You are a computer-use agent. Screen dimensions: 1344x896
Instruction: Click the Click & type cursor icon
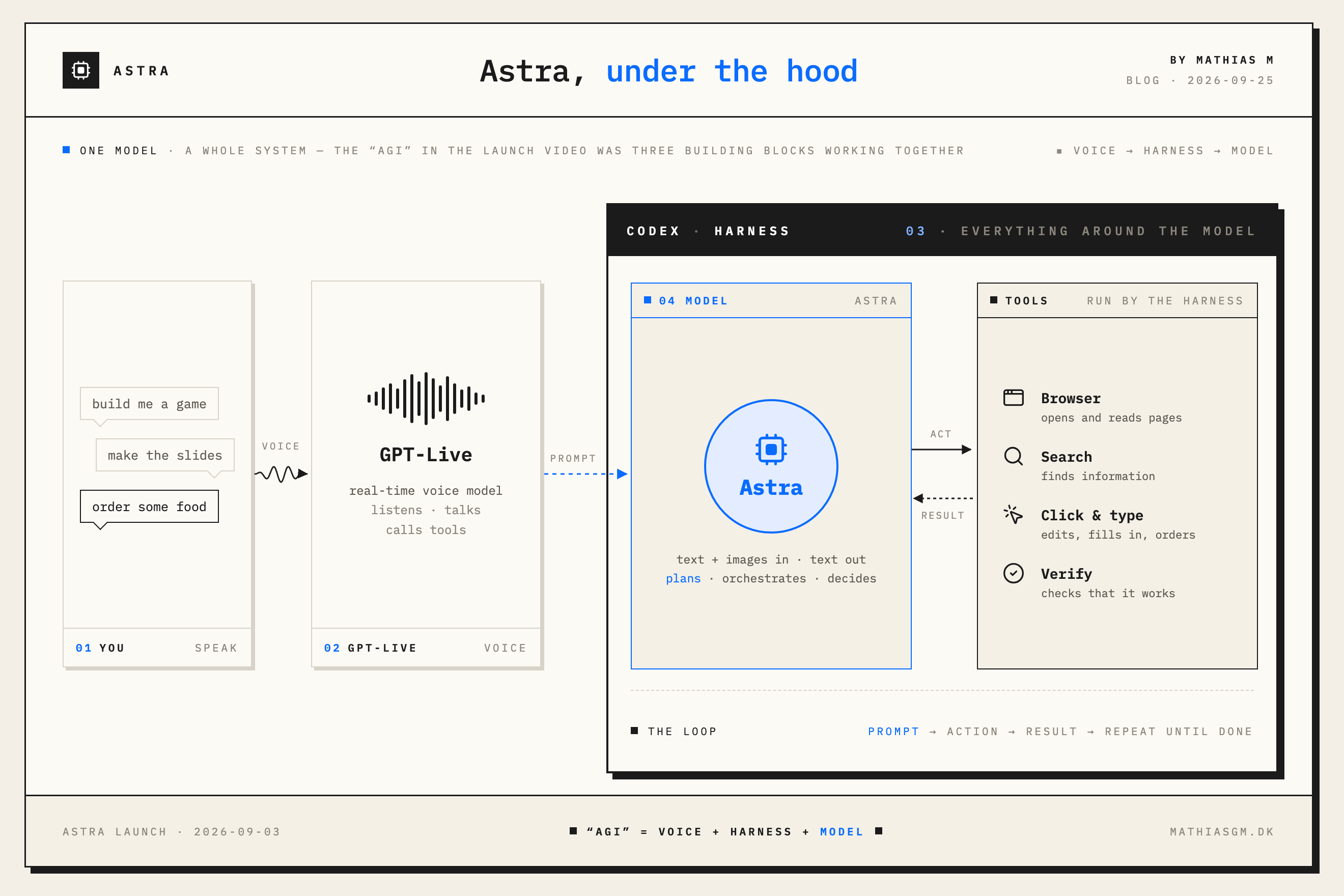[1013, 514]
